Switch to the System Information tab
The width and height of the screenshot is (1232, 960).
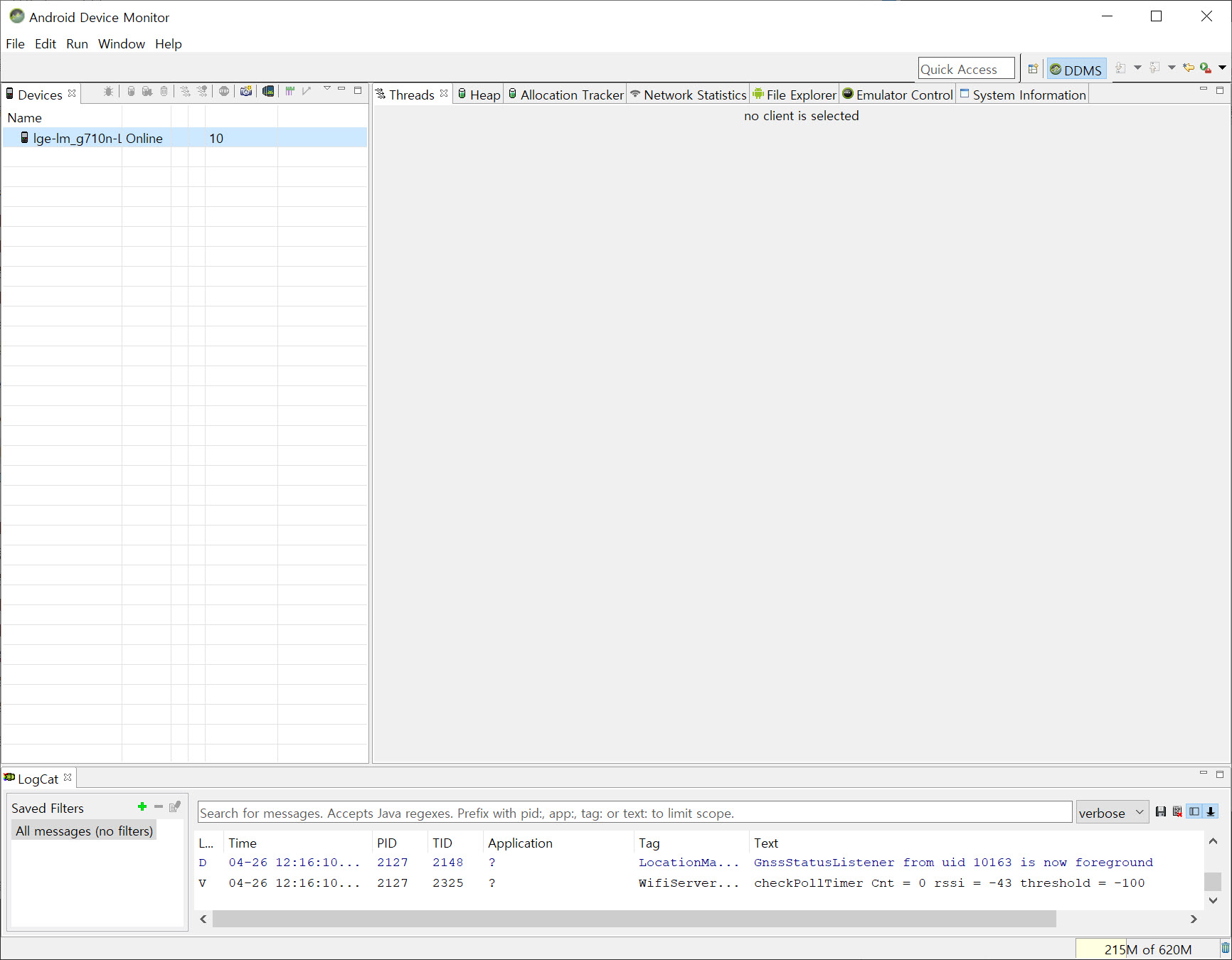(1023, 95)
